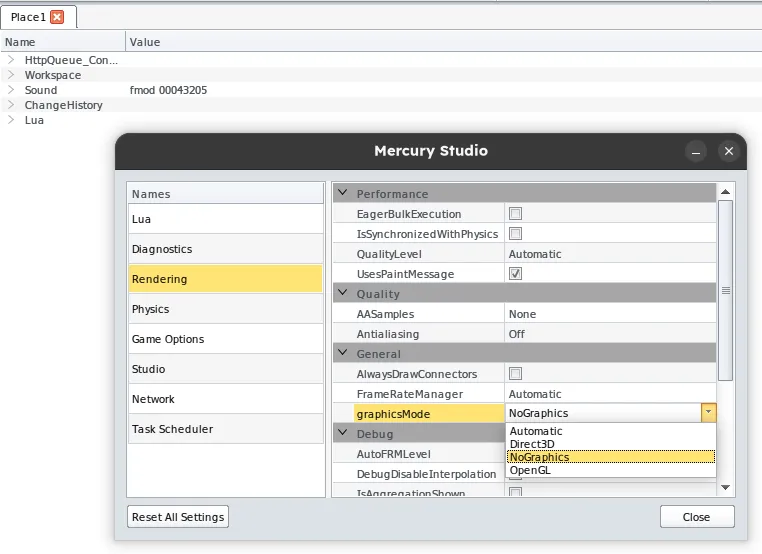Select Rendering in the Names list

click(225, 279)
